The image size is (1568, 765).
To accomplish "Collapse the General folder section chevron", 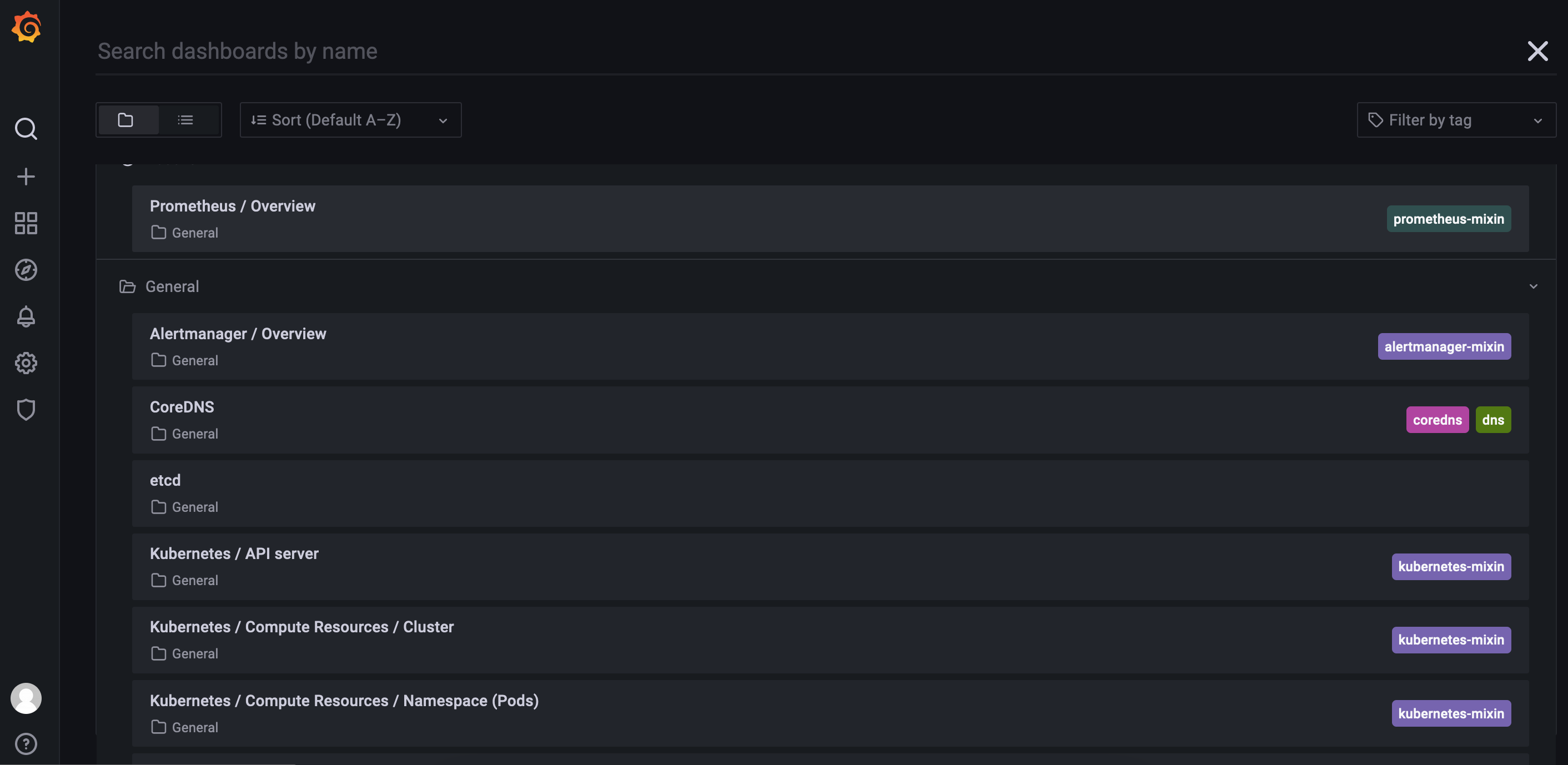I will (x=1534, y=286).
